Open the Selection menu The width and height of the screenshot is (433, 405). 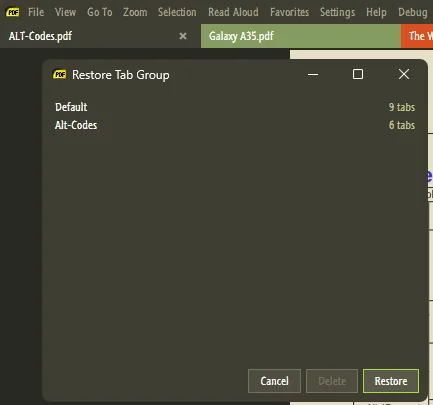[x=177, y=12]
